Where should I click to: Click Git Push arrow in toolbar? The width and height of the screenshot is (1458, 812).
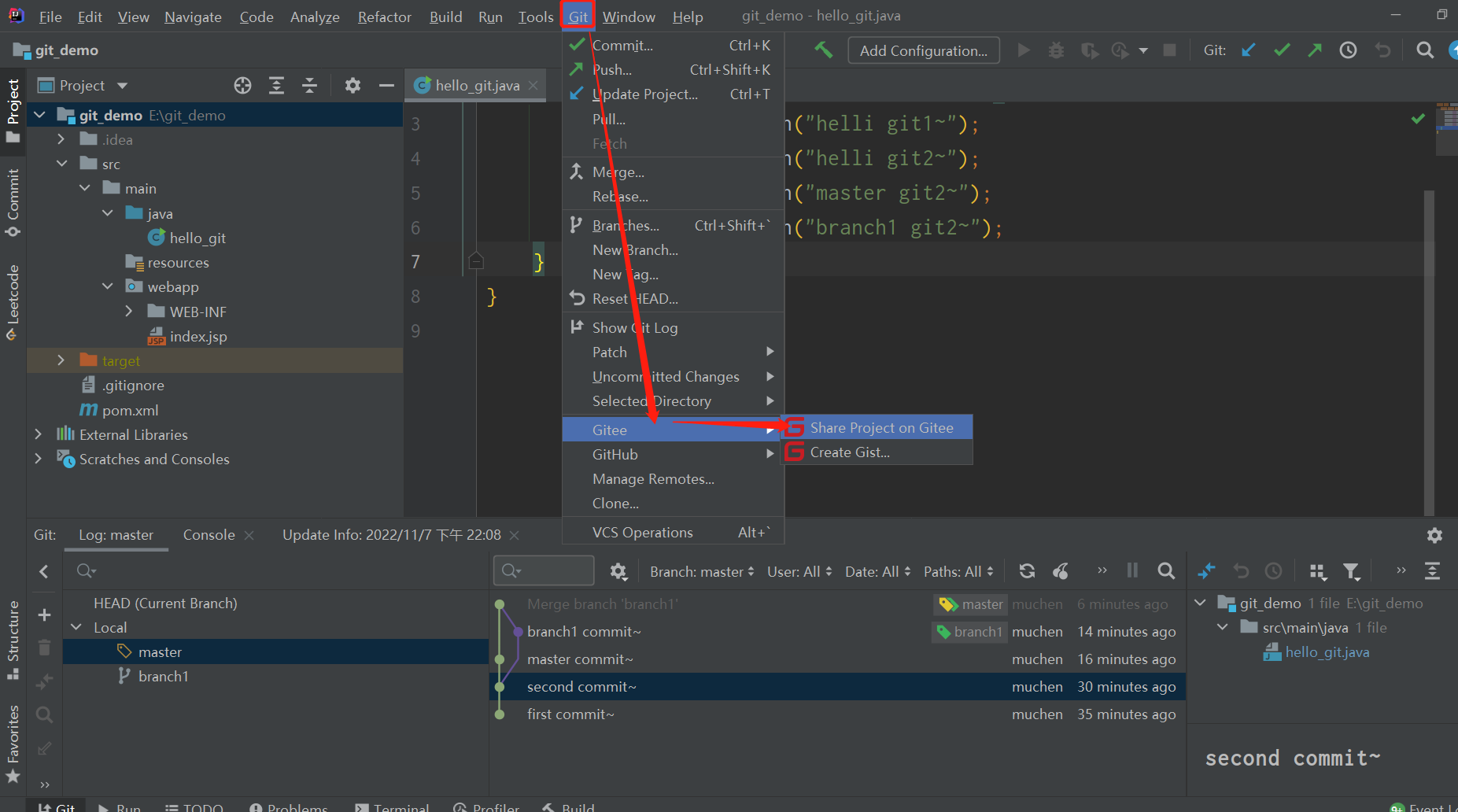coord(1315,50)
